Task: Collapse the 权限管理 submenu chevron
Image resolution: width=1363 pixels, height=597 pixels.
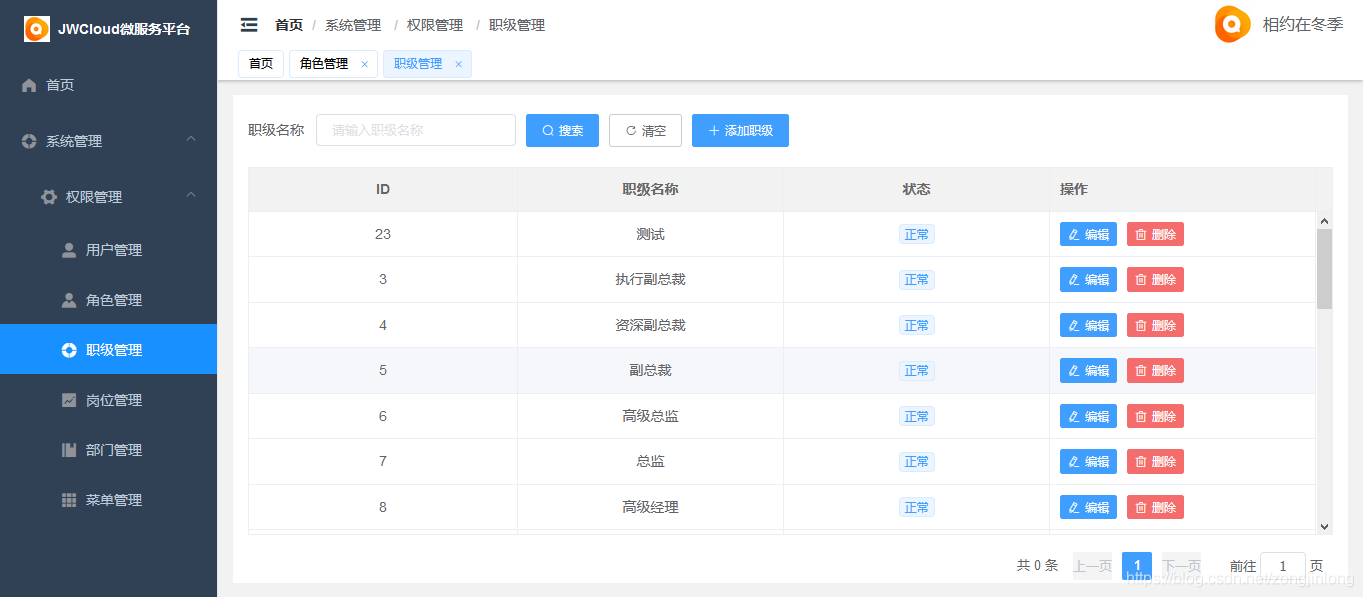Action: 191,196
